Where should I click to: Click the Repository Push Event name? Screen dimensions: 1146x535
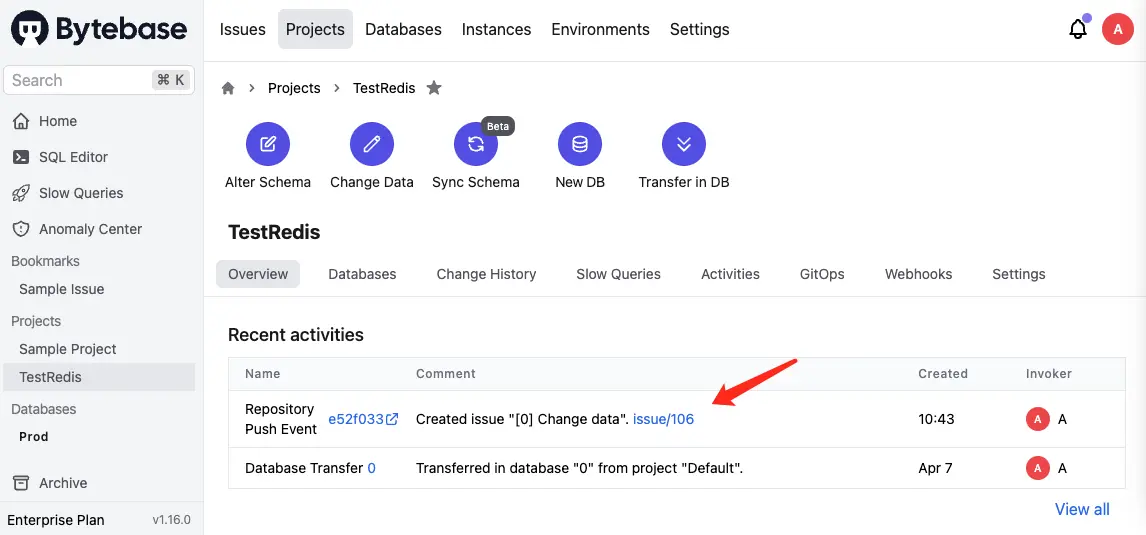click(x=281, y=420)
